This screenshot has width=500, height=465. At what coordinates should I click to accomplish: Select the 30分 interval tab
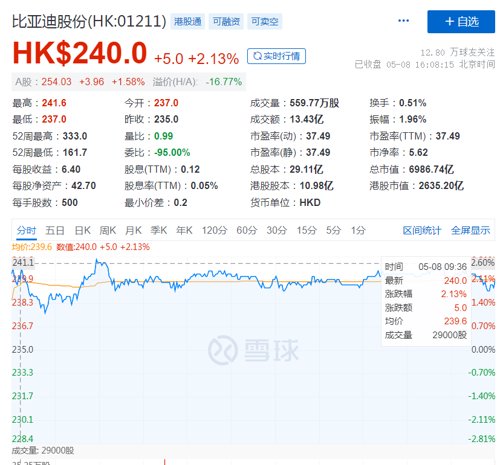coord(277,230)
